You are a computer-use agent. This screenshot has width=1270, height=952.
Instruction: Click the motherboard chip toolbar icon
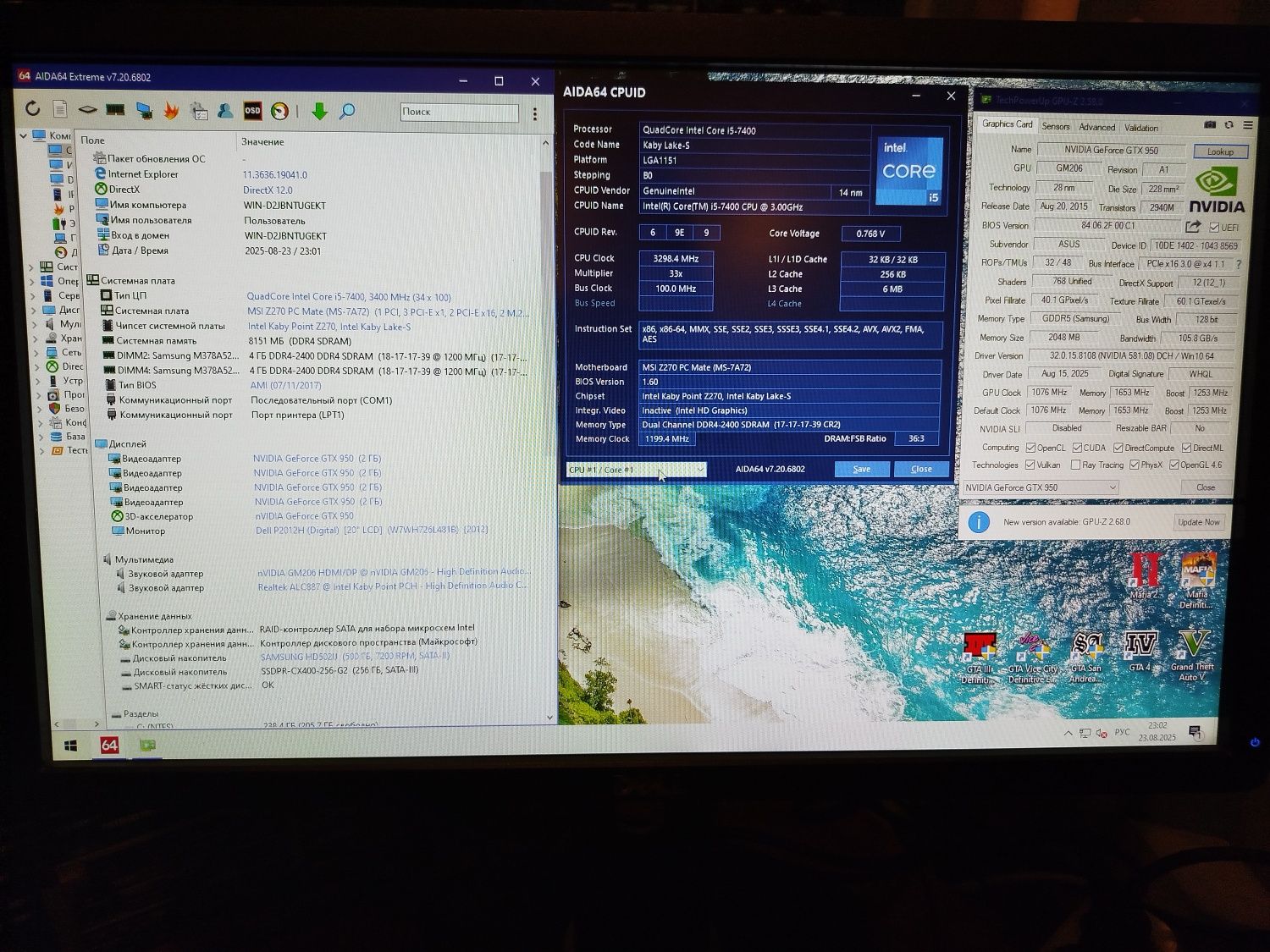[x=87, y=110]
